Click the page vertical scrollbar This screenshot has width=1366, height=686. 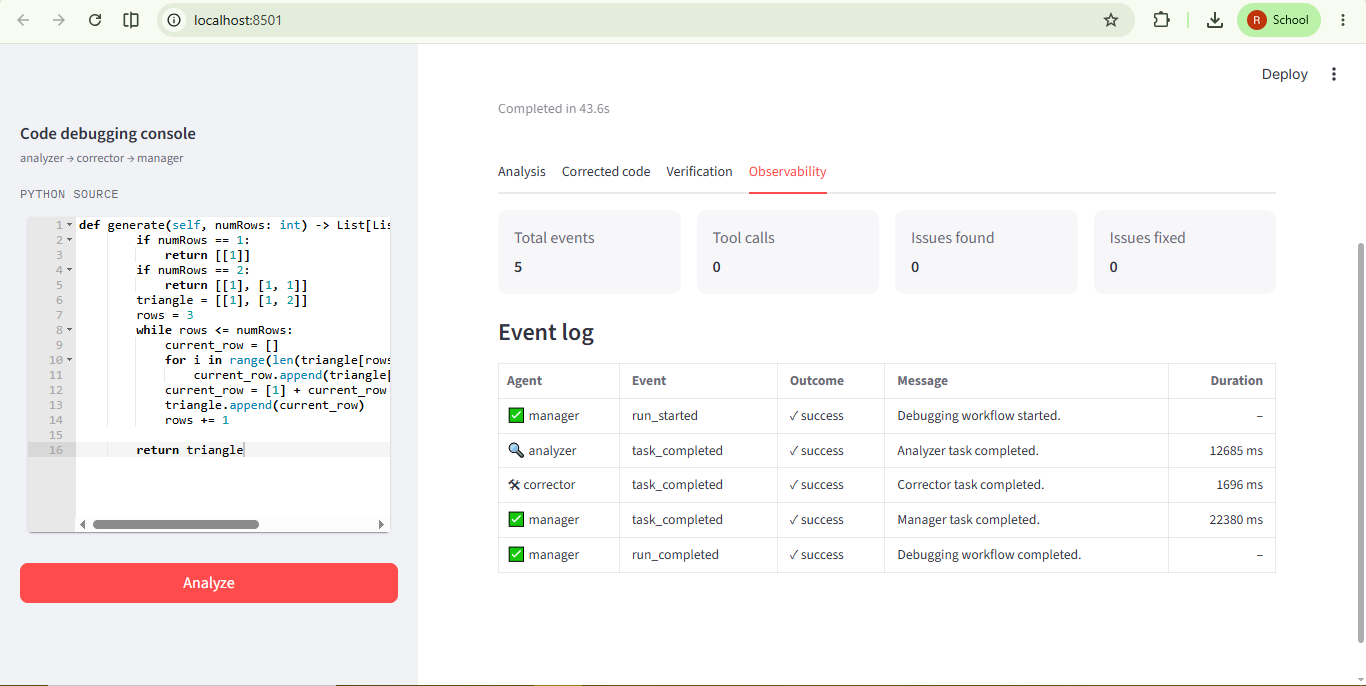click(x=1360, y=442)
